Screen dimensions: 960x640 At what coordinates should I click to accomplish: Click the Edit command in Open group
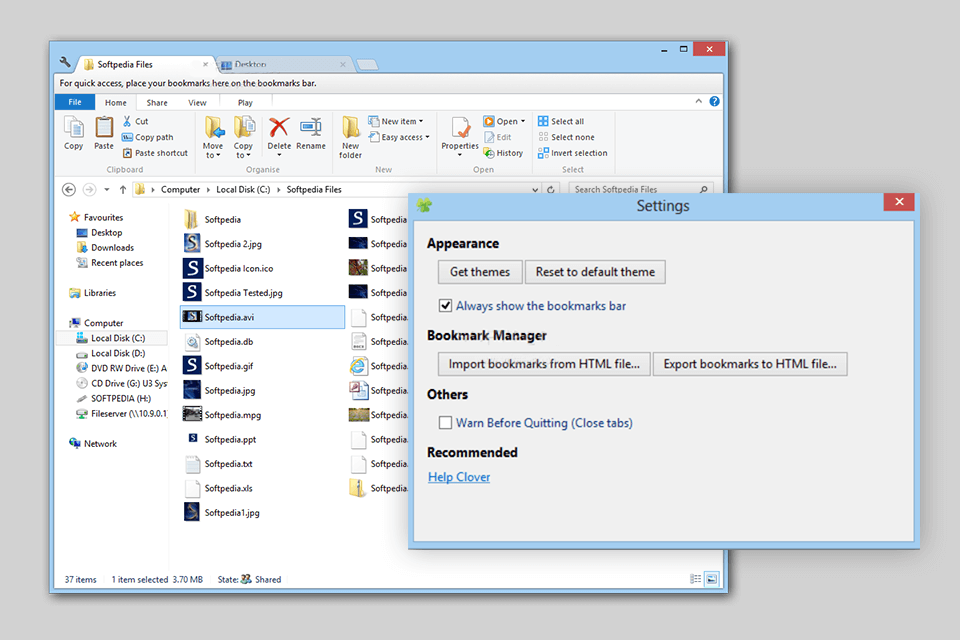pos(498,137)
